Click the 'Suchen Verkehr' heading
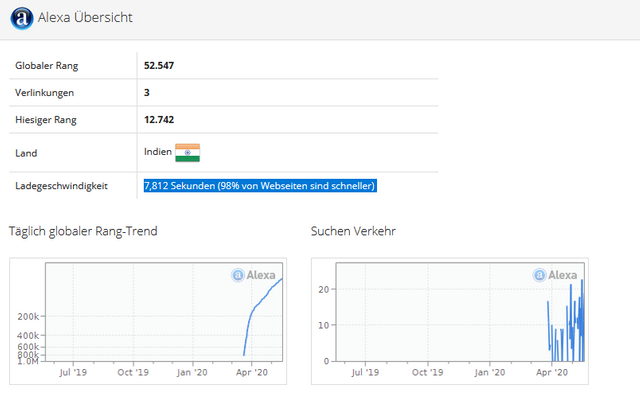The image size is (640, 393). (x=353, y=231)
